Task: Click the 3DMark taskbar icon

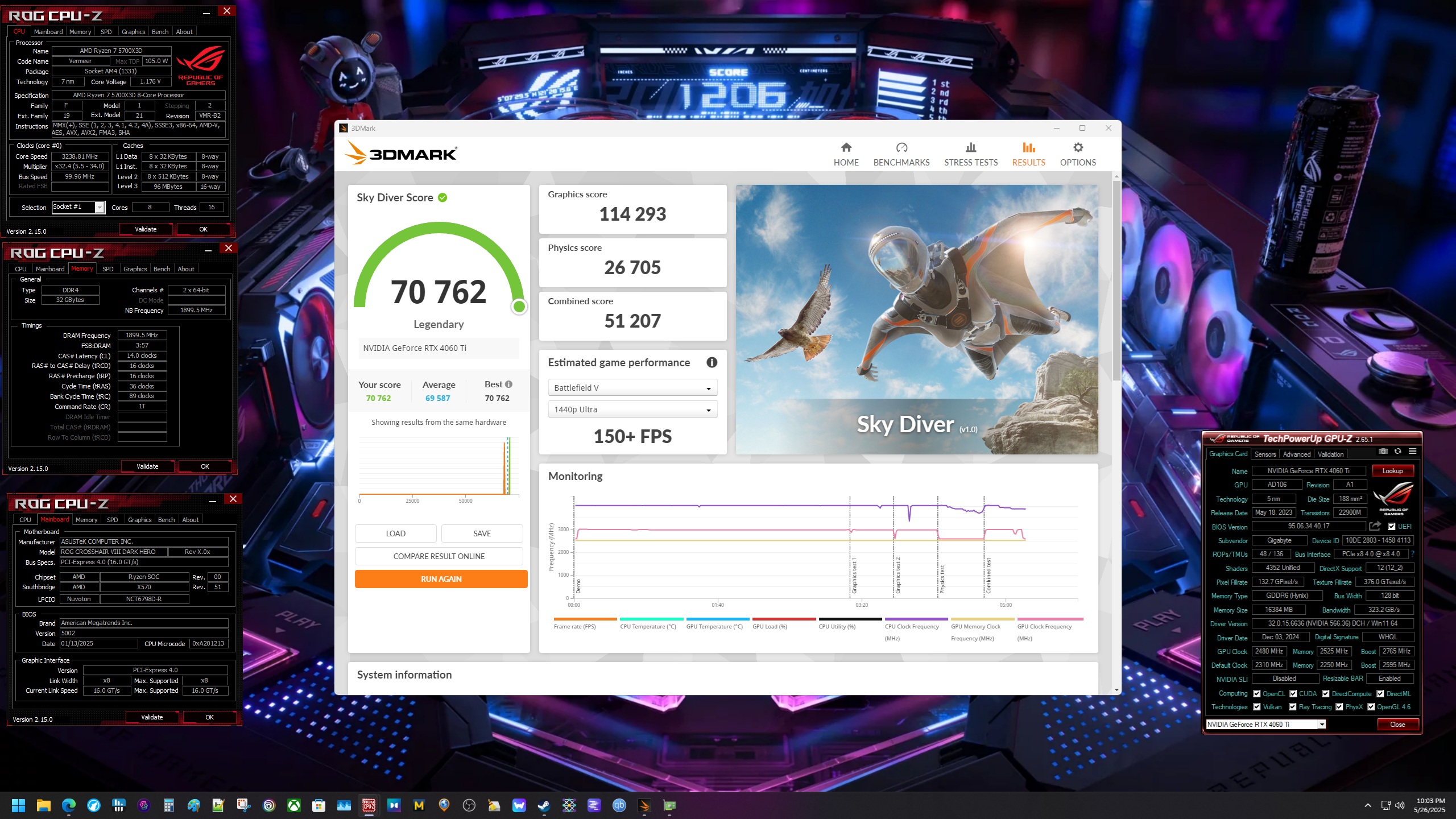Action: coord(644,805)
